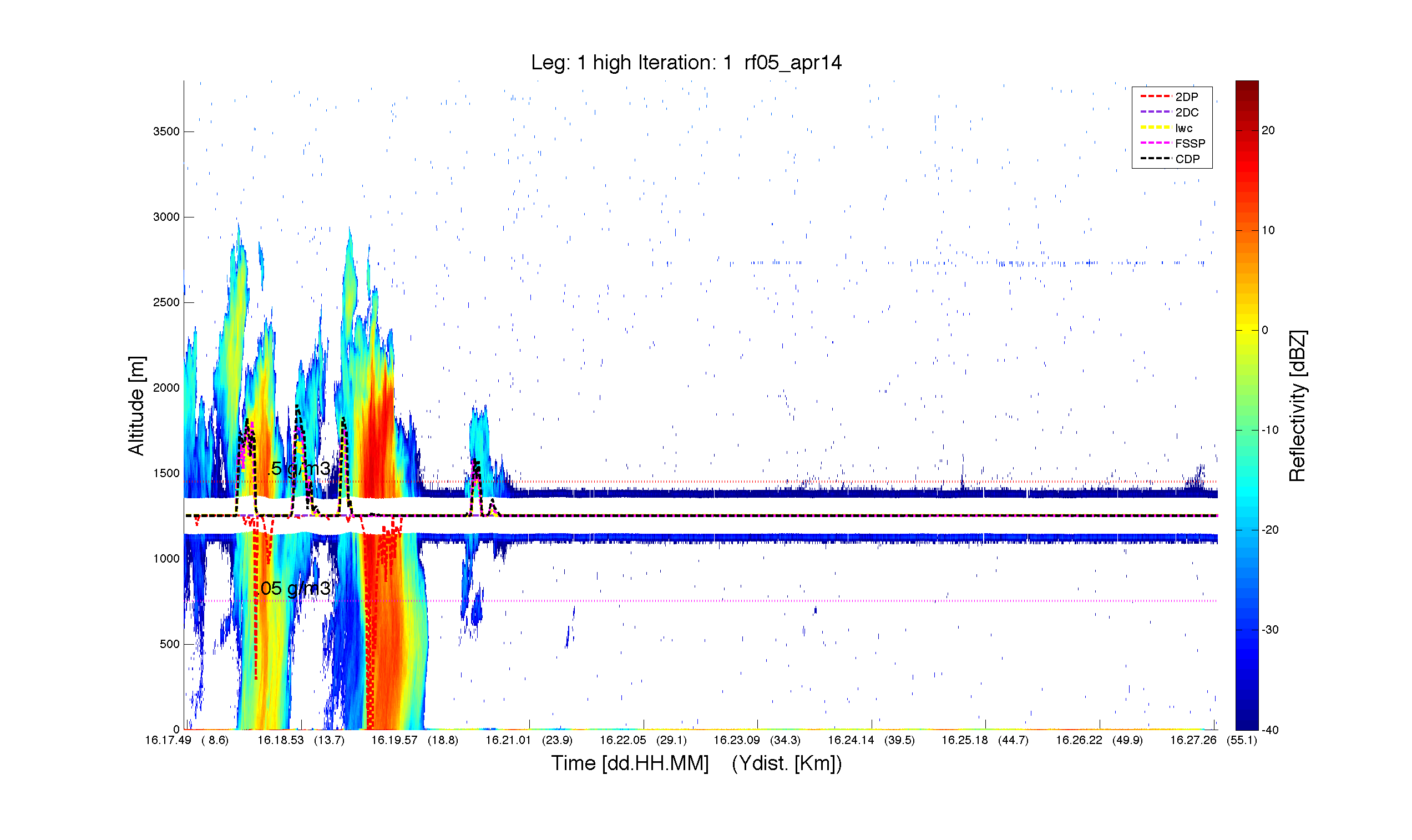Click the 3500 altitude tick label

tap(166, 131)
